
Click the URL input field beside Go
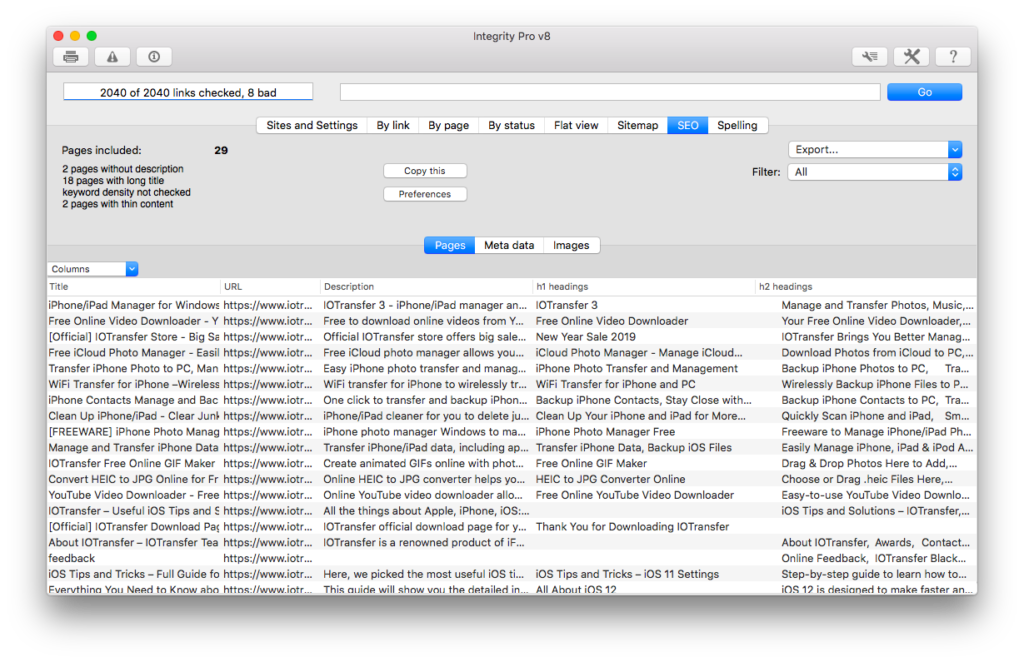pyautogui.click(x=610, y=92)
